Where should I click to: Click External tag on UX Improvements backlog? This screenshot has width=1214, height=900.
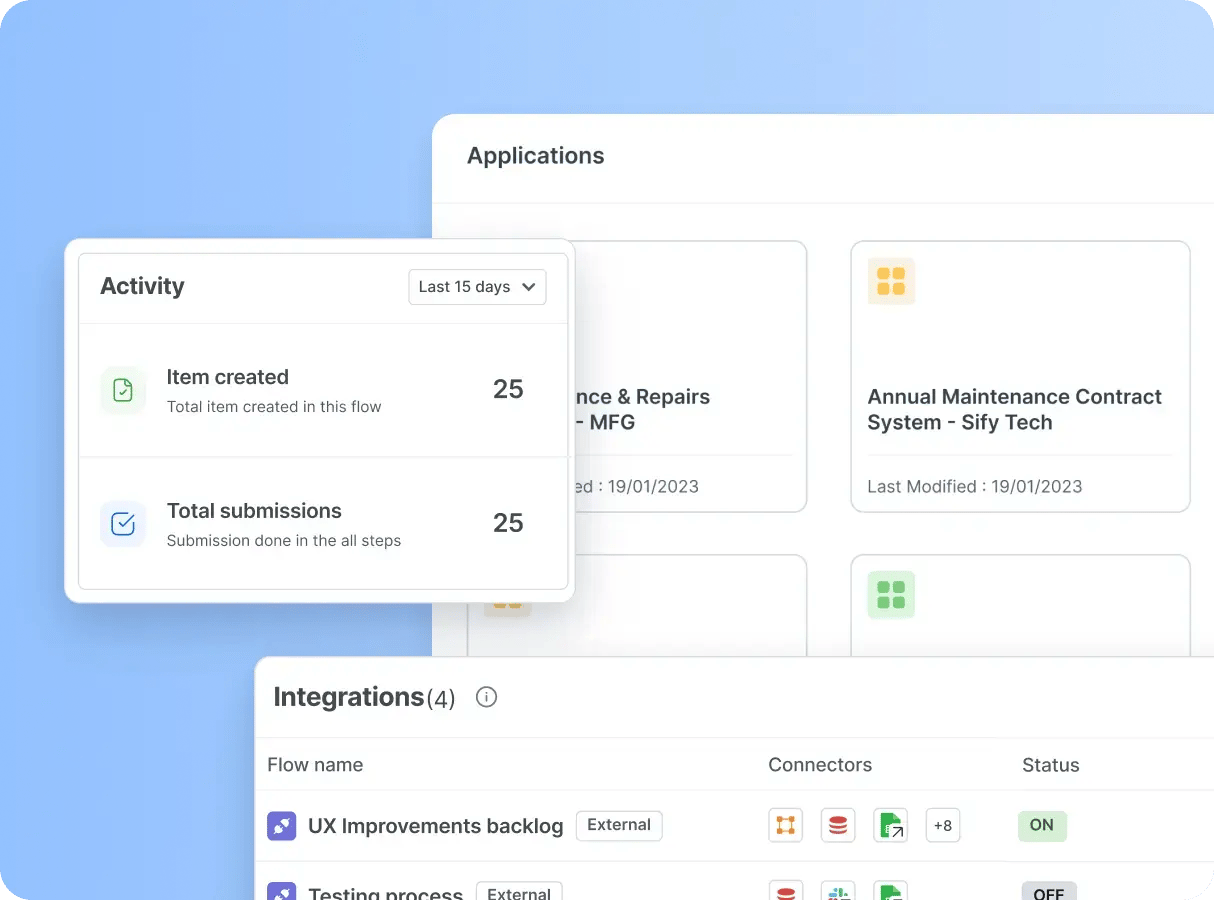(619, 825)
